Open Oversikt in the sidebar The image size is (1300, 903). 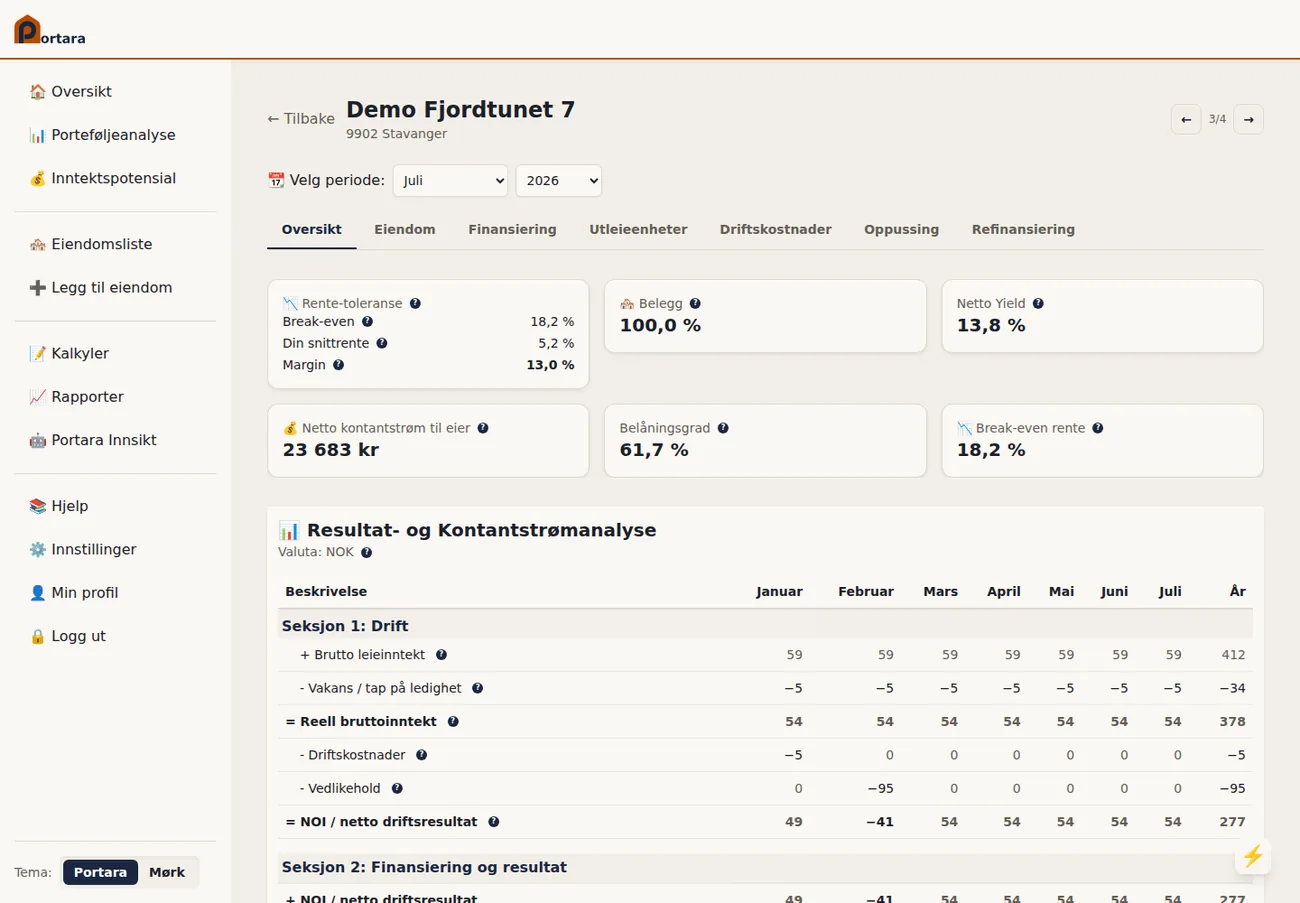tap(115, 91)
